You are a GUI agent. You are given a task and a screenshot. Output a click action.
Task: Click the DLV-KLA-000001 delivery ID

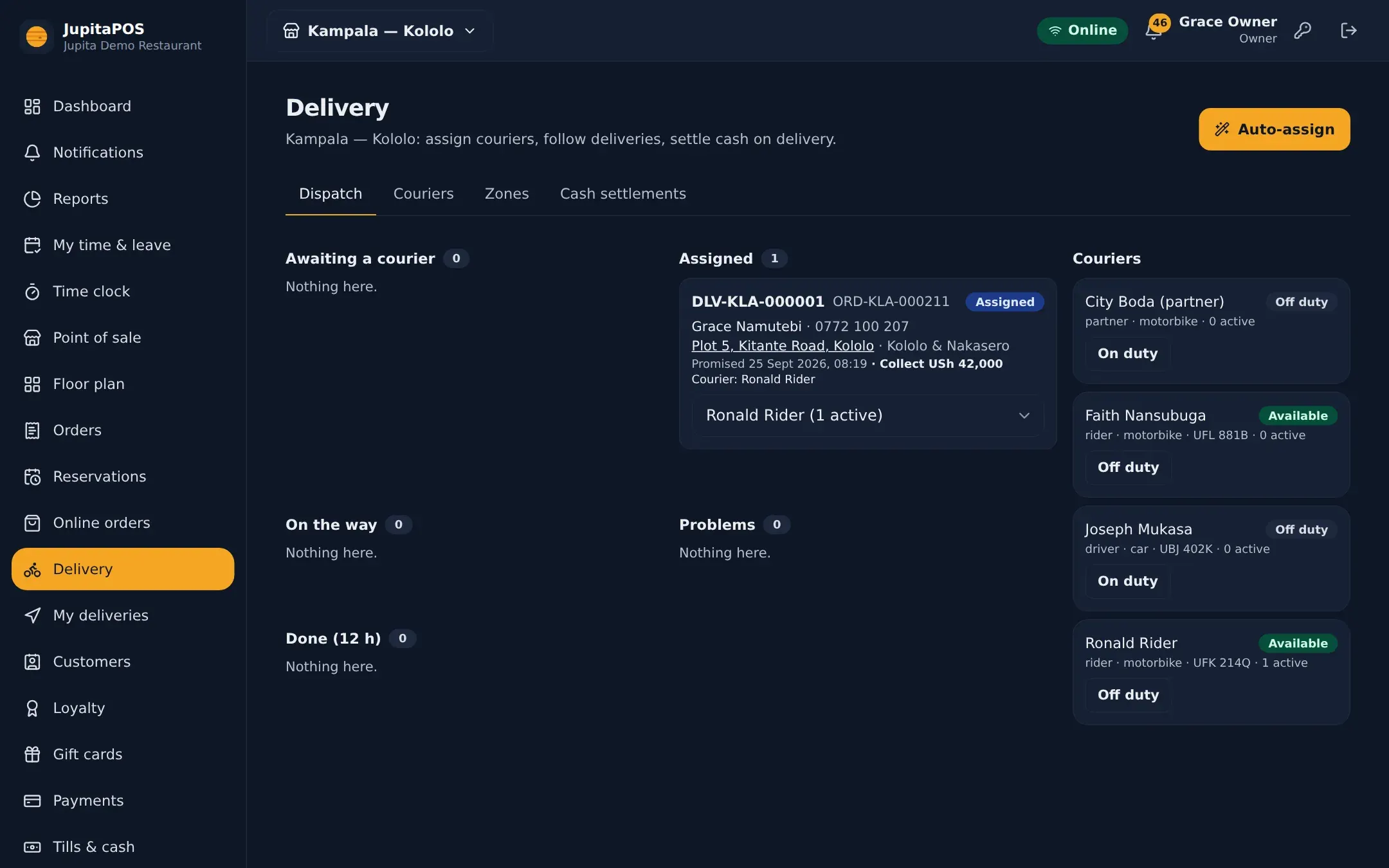pyautogui.click(x=758, y=302)
